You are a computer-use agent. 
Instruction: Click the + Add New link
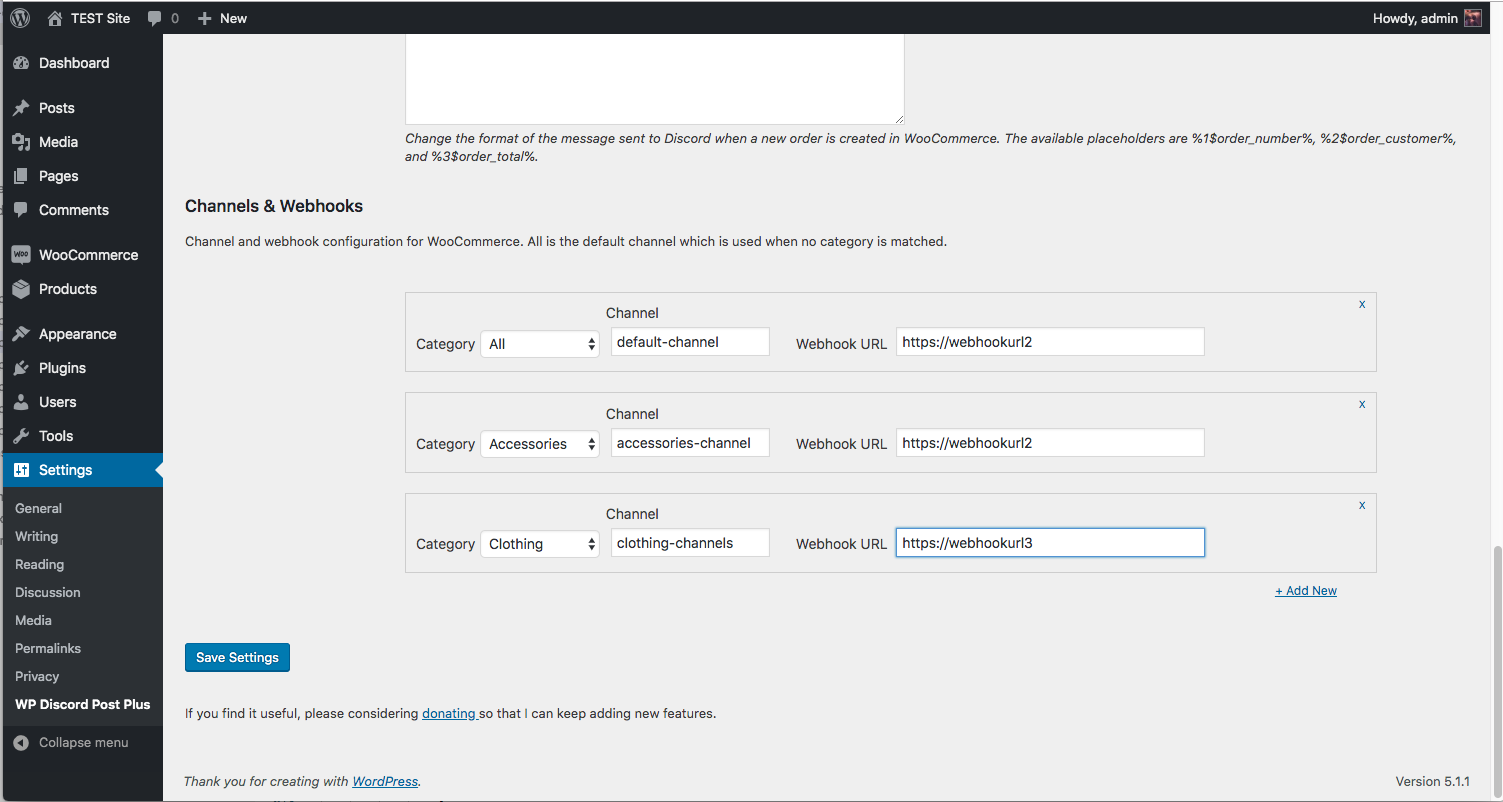pyautogui.click(x=1305, y=591)
